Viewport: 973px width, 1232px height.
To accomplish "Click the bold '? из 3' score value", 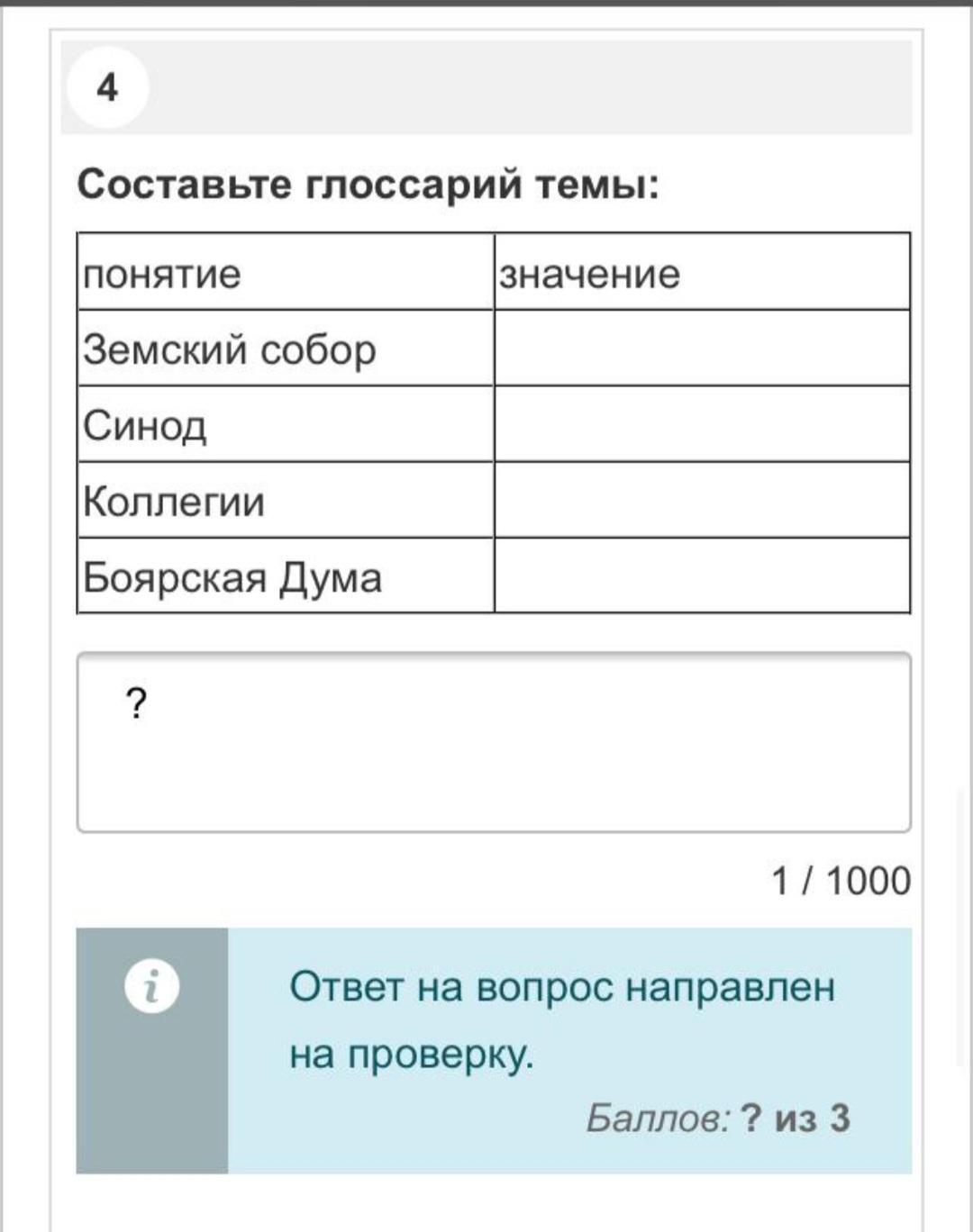I will (x=795, y=1119).
